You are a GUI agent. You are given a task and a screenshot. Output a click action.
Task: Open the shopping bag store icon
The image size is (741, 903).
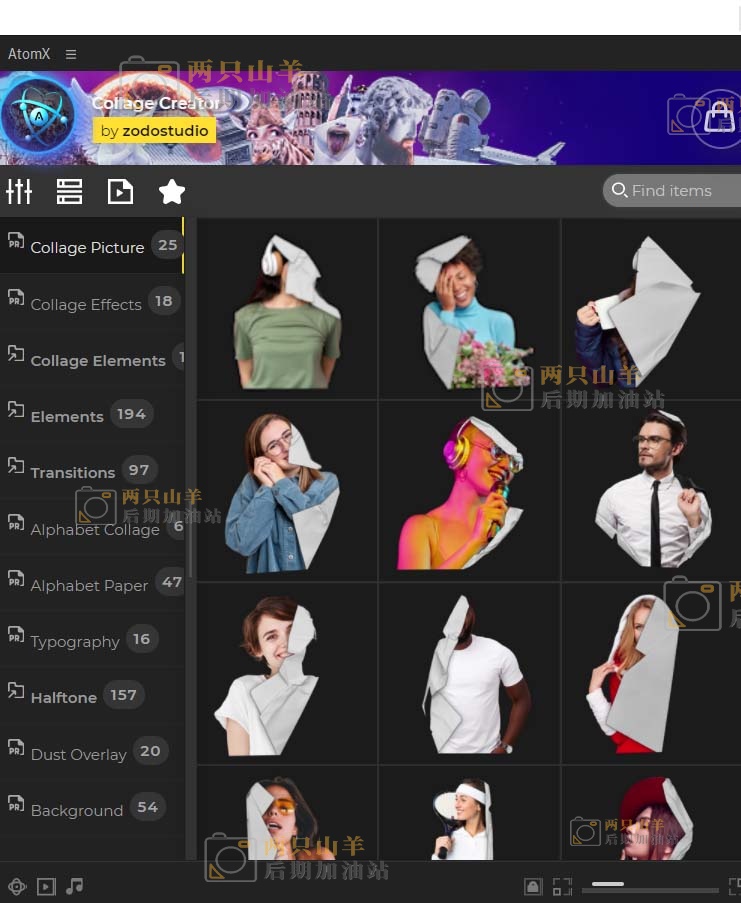pos(718,118)
